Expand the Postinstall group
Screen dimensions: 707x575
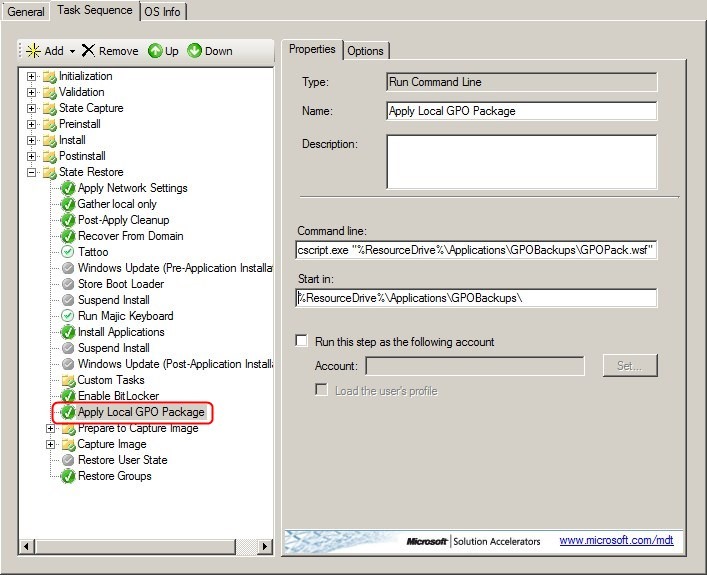(31, 156)
